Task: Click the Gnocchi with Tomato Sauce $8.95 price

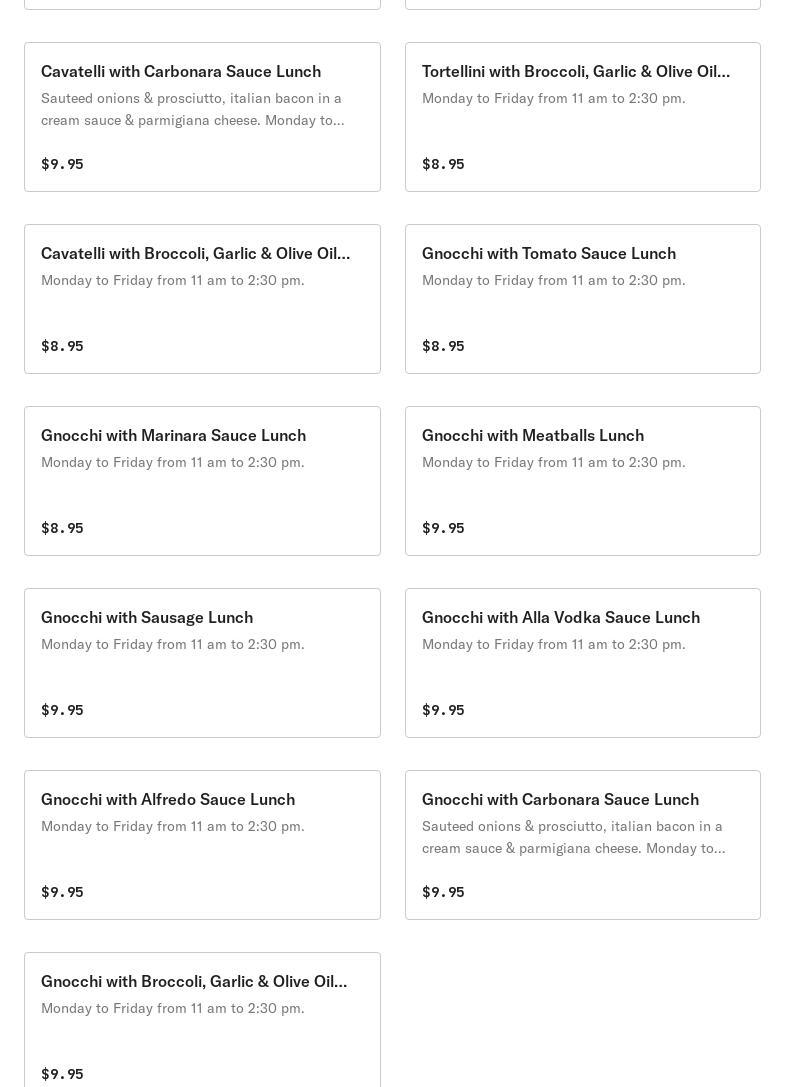Action: click(443, 346)
